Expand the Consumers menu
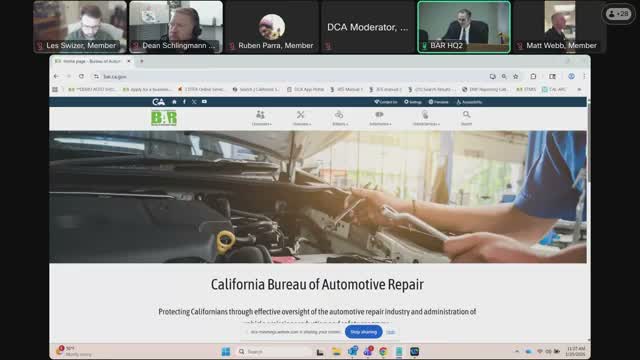 click(261, 118)
